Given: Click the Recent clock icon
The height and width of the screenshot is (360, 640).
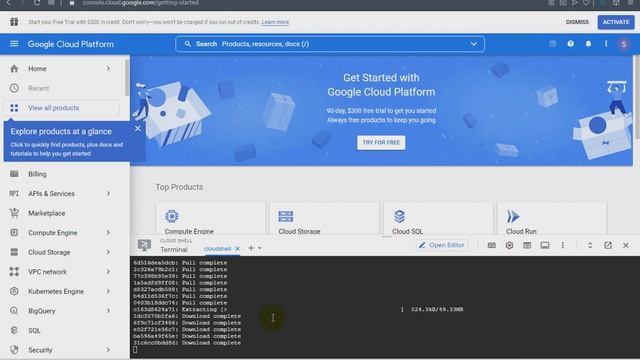Looking at the screenshot, I should tap(14, 88).
